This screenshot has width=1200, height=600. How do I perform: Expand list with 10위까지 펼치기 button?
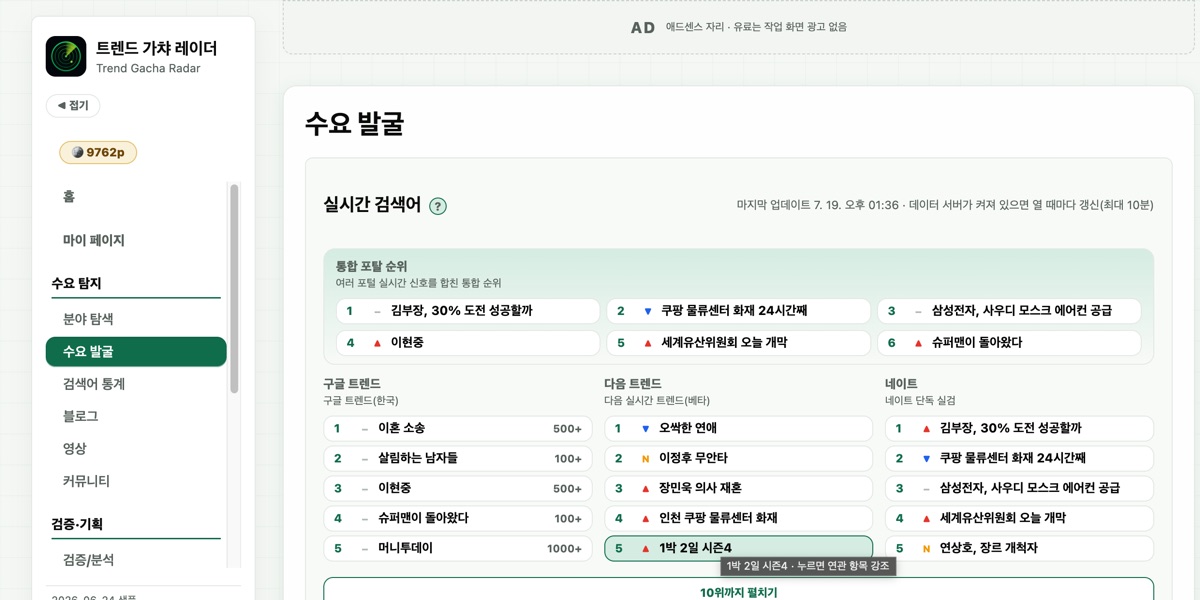[738, 591]
